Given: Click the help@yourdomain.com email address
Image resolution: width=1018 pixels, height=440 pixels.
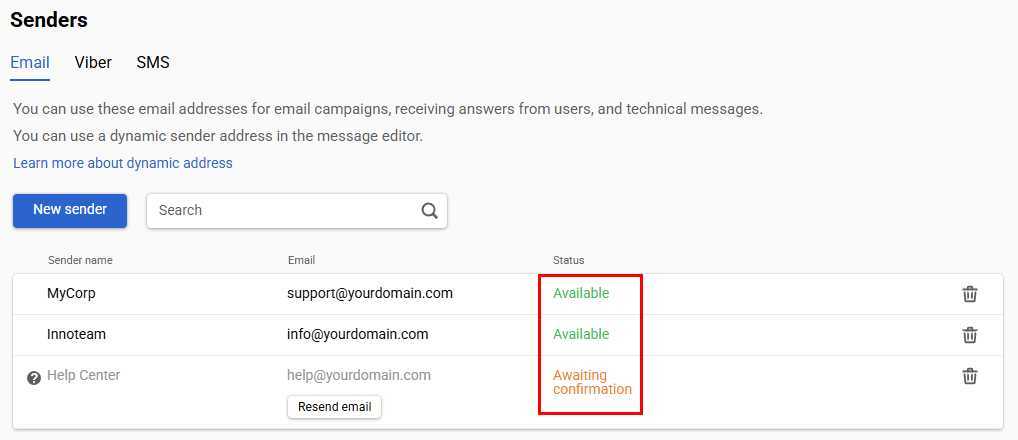Looking at the screenshot, I should (x=359, y=375).
